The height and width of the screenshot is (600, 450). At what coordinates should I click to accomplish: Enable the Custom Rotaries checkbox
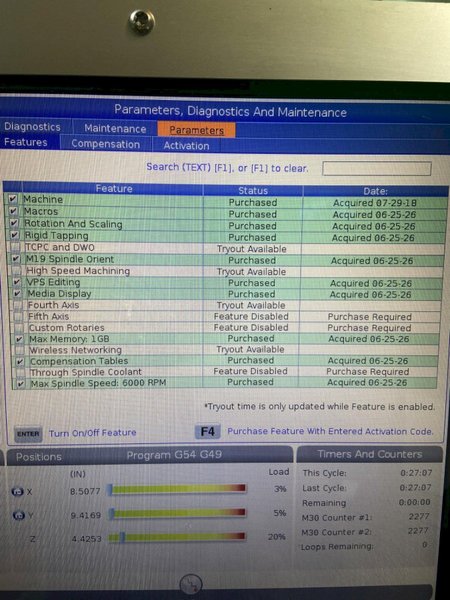point(19,328)
